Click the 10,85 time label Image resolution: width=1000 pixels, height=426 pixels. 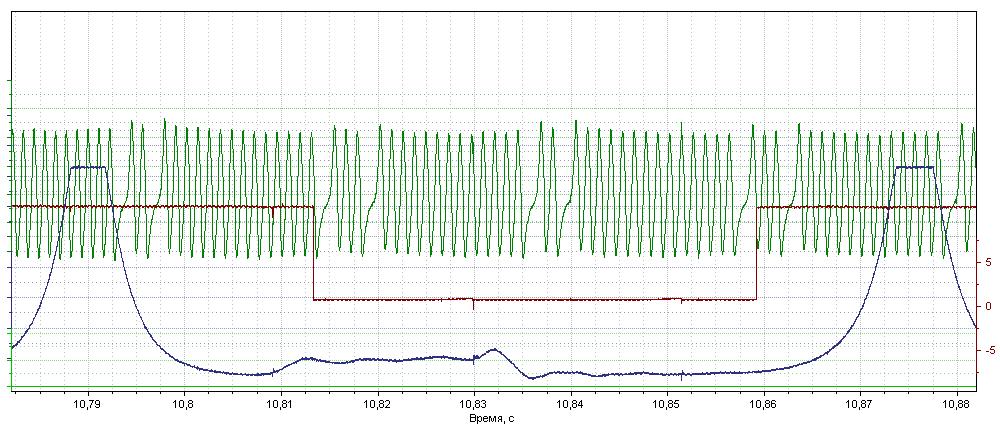(x=667, y=404)
